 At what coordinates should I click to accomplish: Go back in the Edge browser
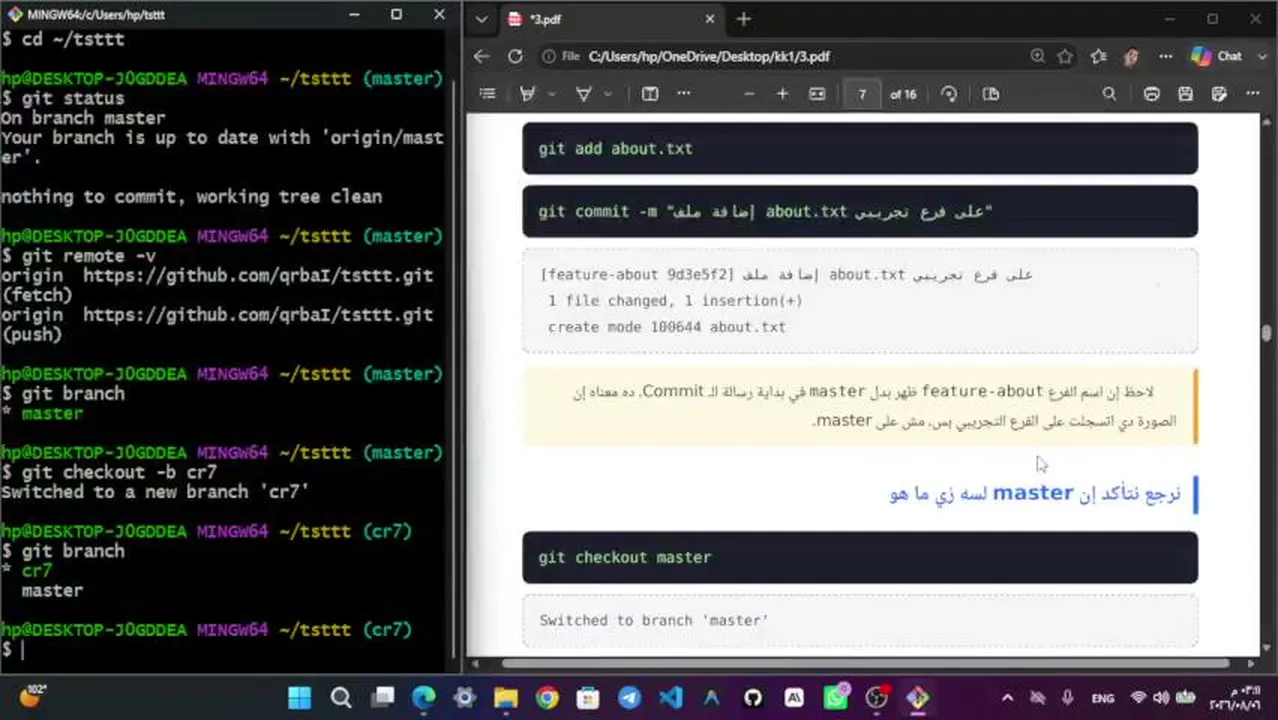pos(482,57)
